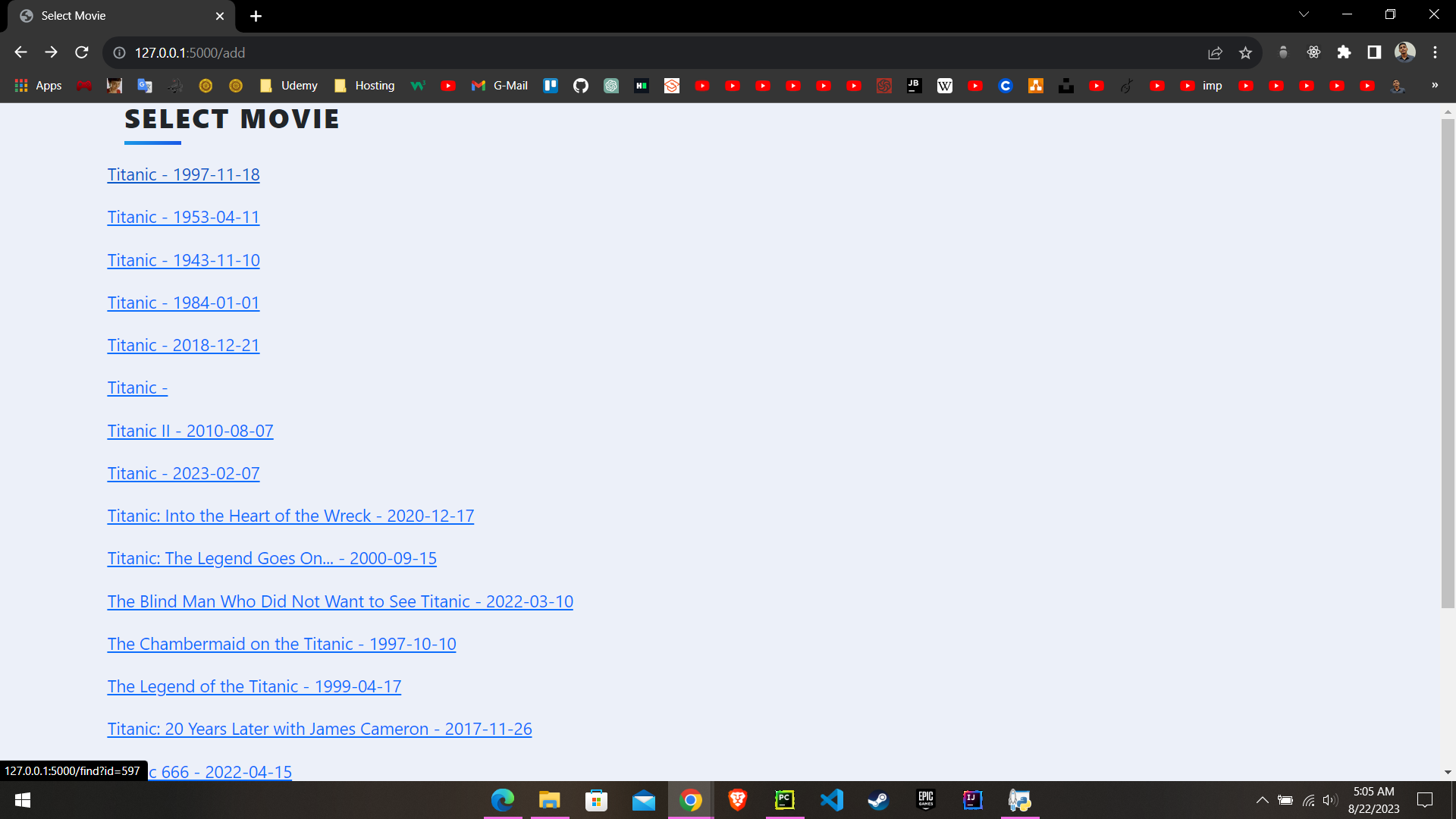1456x819 pixels.
Task: Open a new browser tab
Action: click(x=256, y=15)
